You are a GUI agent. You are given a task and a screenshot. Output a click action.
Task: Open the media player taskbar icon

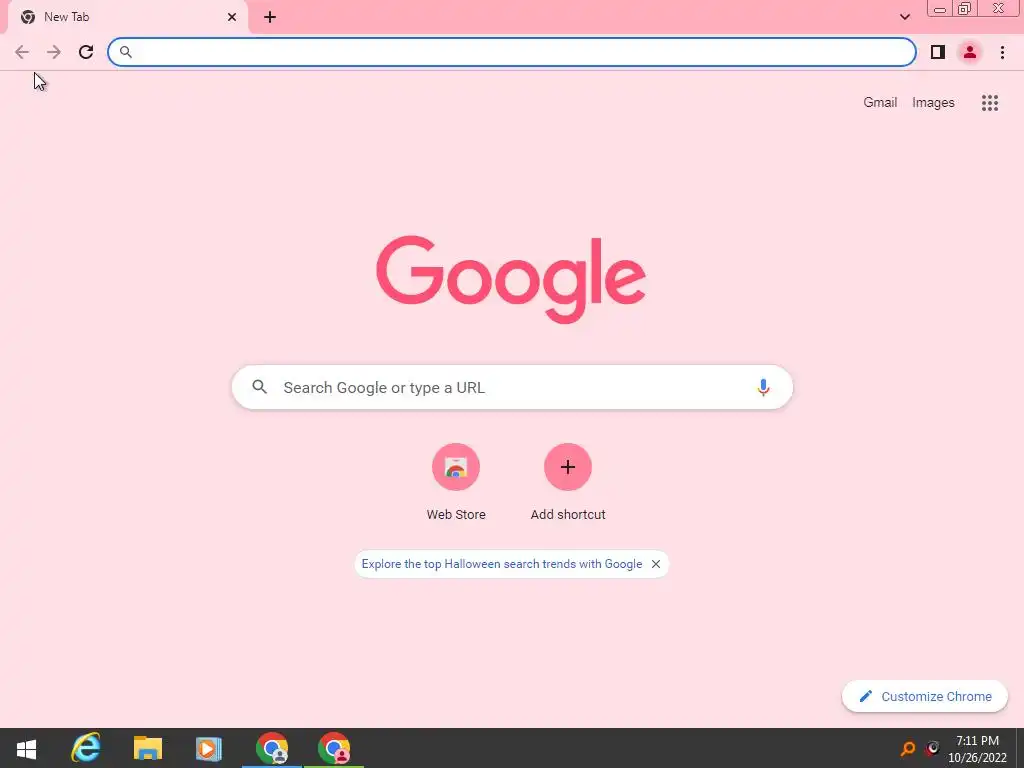coord(209,748)
